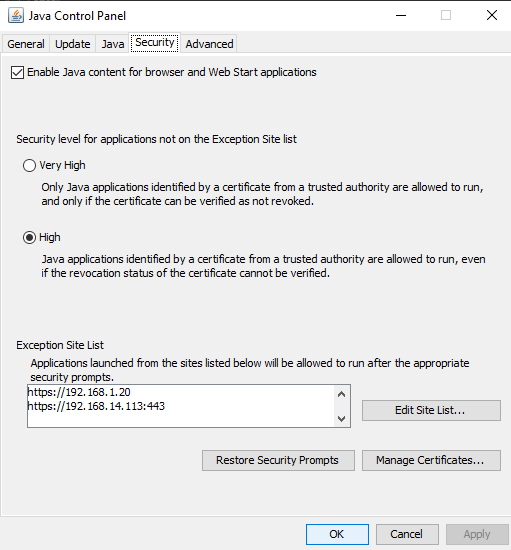
Task: Open Edit Site List dialog
Action: click(431, 410)
